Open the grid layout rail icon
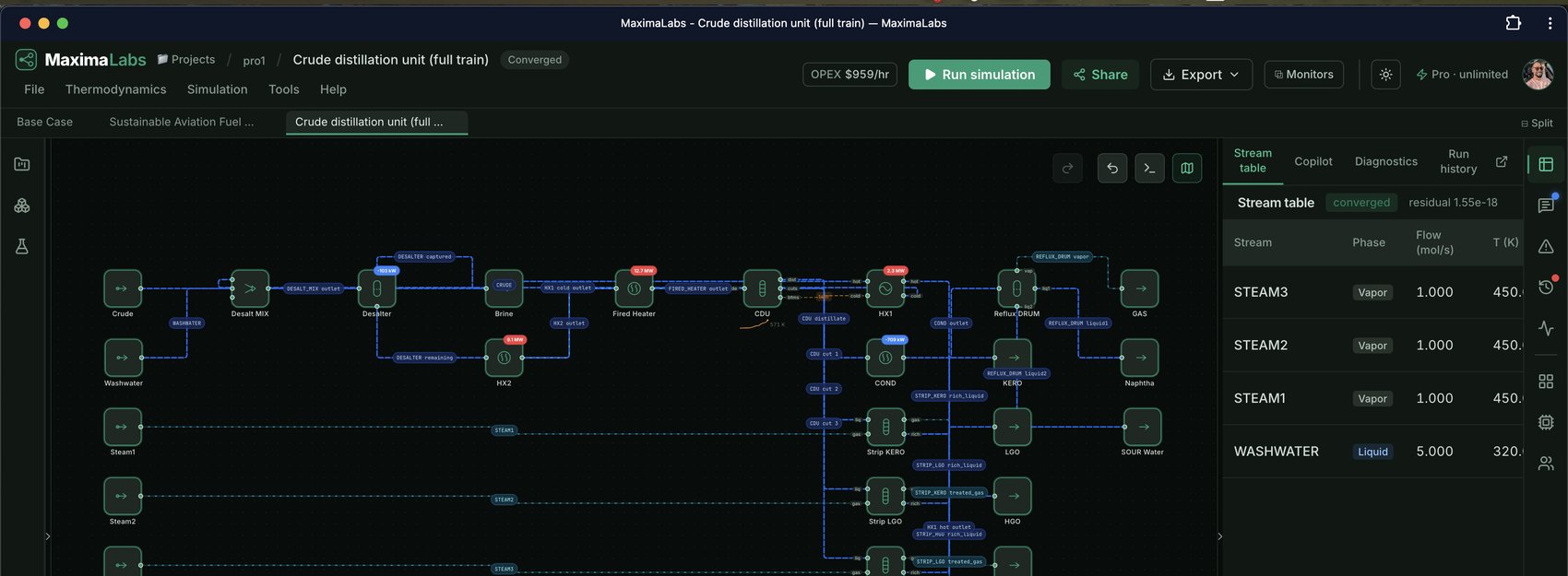 pos(1546,381)
